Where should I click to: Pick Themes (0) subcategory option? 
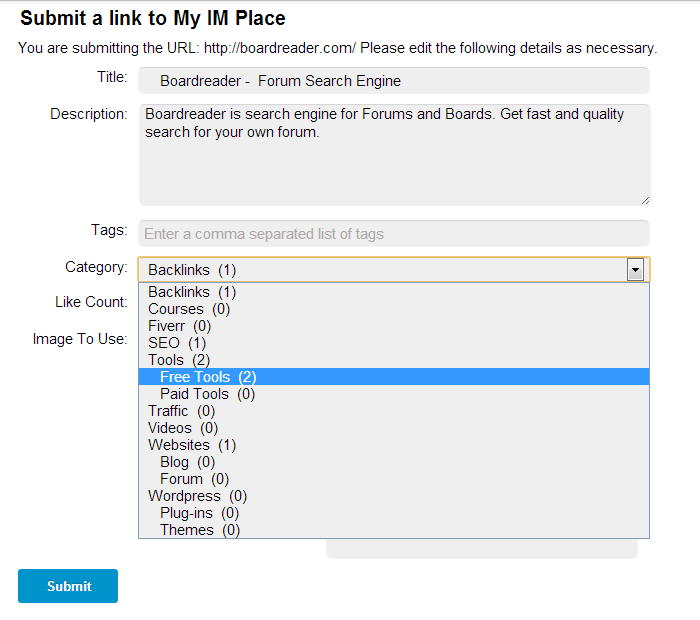394,529
